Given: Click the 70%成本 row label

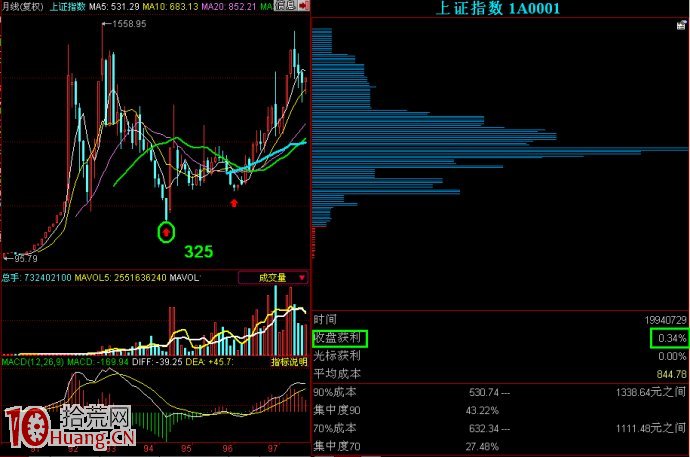Looking at the screenshot, I should click(335, 428).
